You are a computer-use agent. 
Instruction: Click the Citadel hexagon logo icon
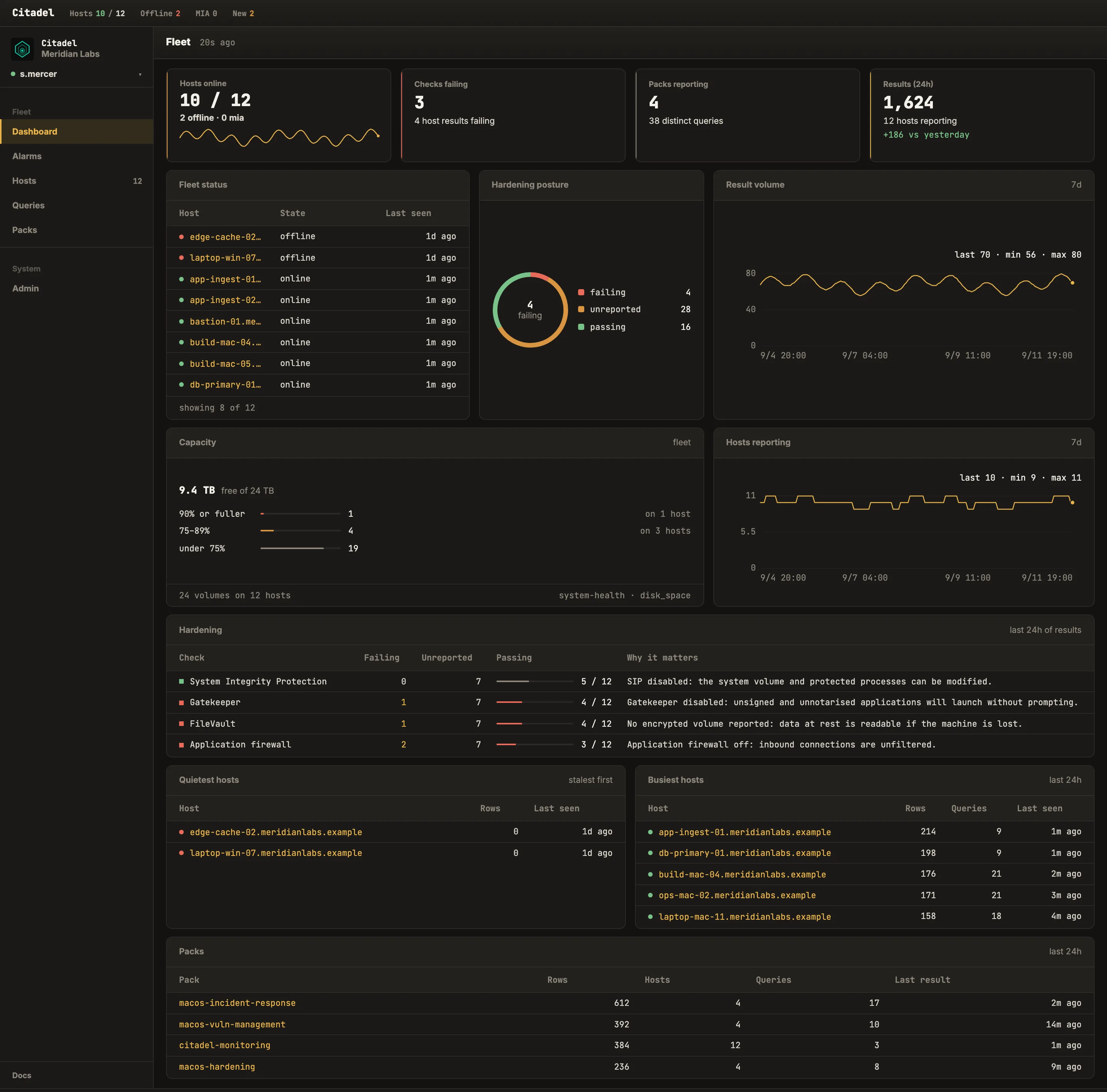[x=22, y=49]
